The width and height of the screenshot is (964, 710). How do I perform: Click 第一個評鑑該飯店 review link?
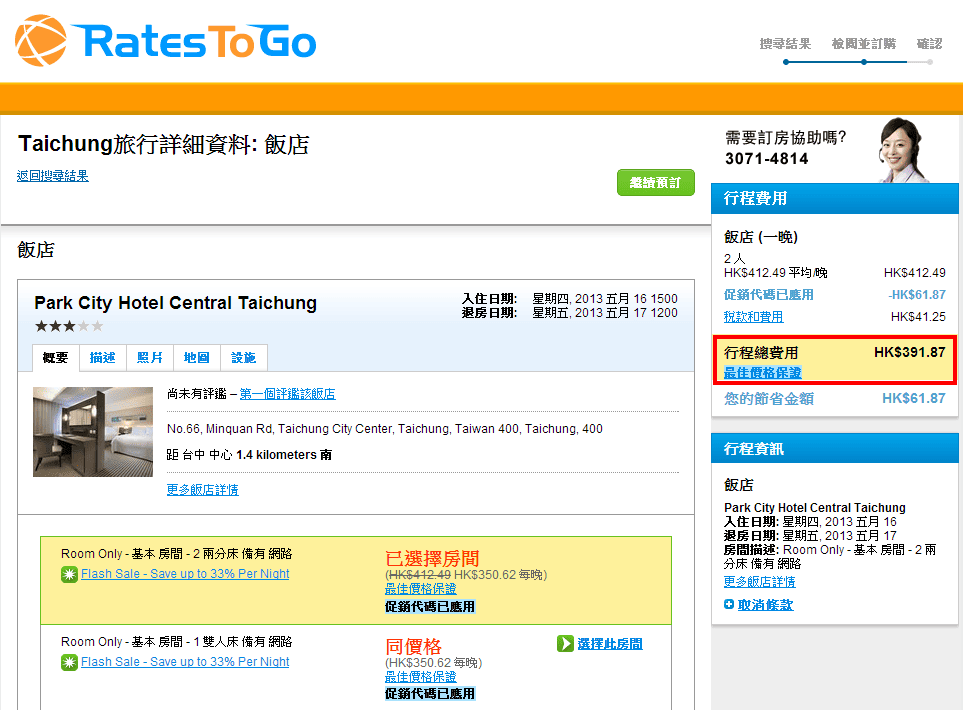287,394
